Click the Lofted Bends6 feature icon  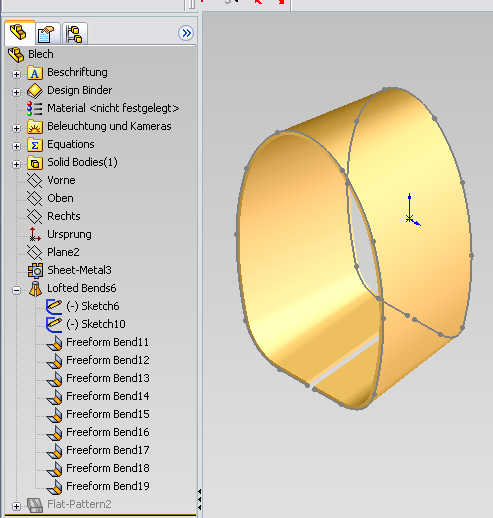(35, 289)
